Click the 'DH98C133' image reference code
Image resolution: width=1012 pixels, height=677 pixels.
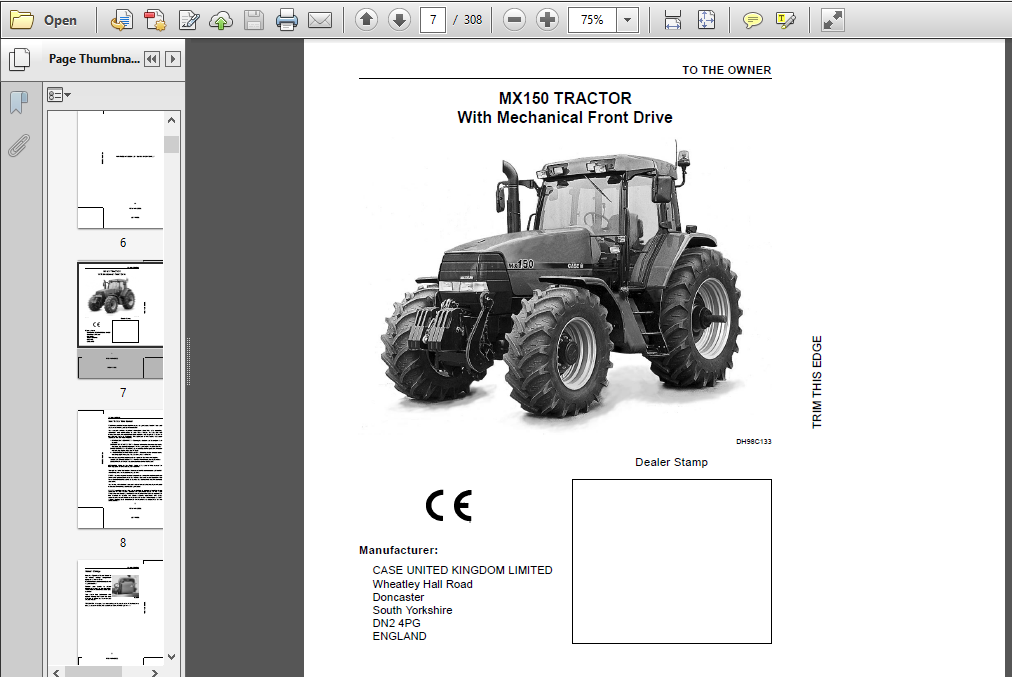click(753, 441)
